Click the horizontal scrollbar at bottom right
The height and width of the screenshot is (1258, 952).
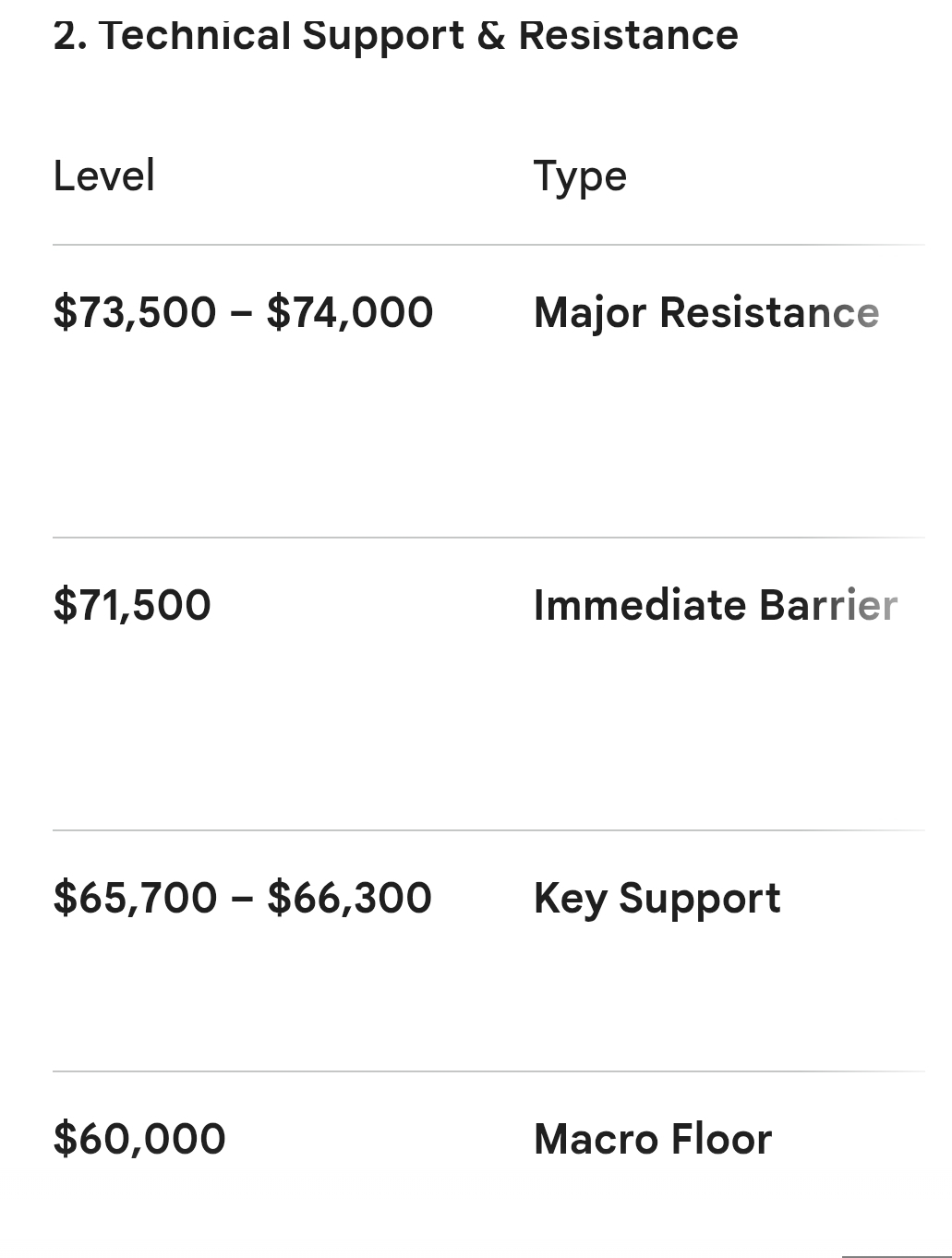point(897,1256)
